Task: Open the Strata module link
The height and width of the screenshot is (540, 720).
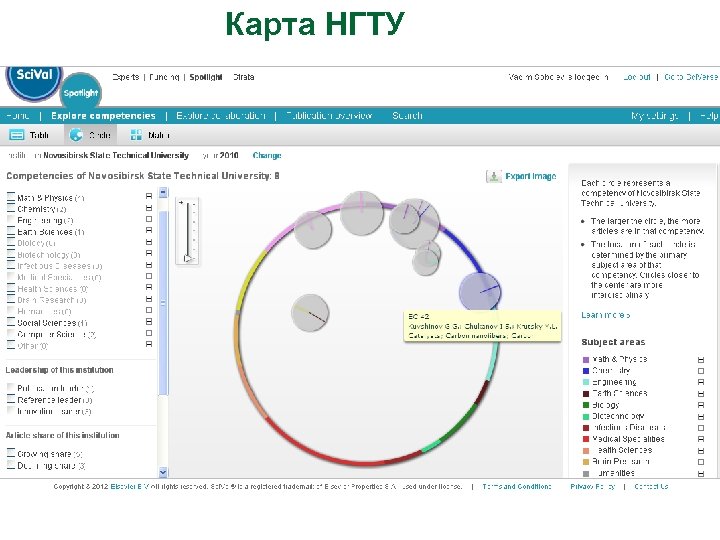Action: tap(243, 77)
